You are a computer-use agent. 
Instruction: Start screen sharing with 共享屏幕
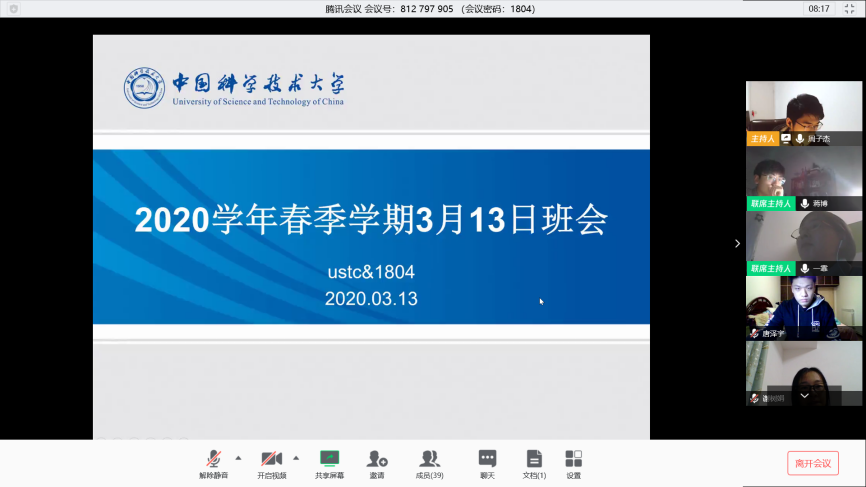point(329,462)
